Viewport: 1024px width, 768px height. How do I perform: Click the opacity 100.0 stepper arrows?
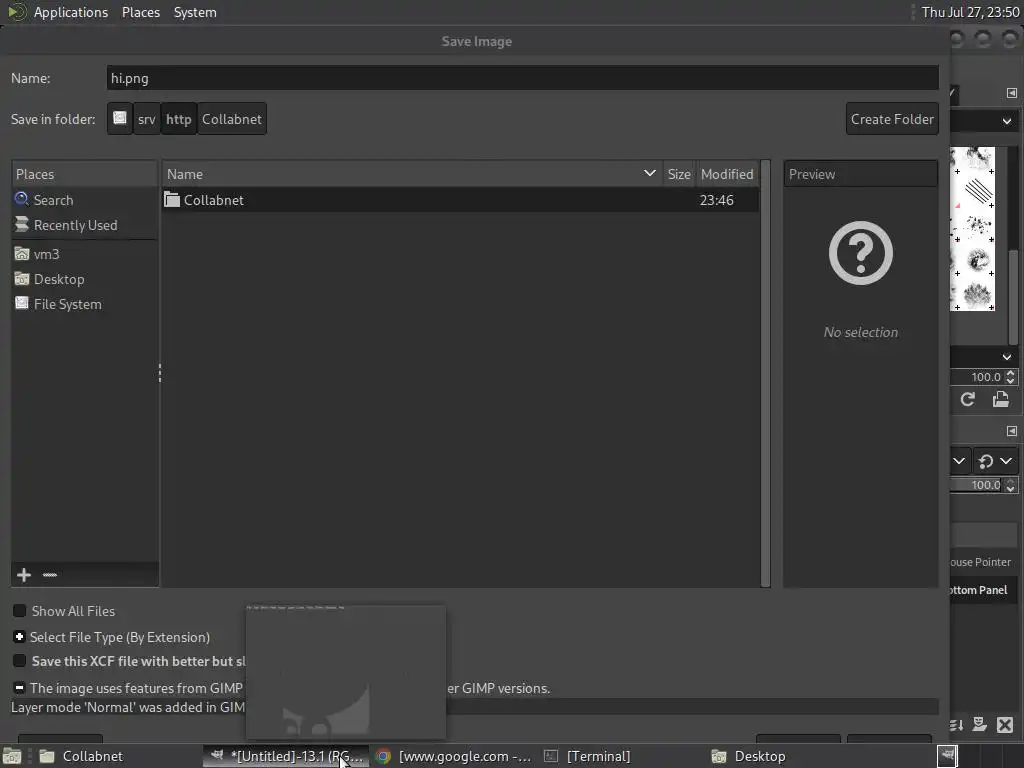tap(1011, 485)
